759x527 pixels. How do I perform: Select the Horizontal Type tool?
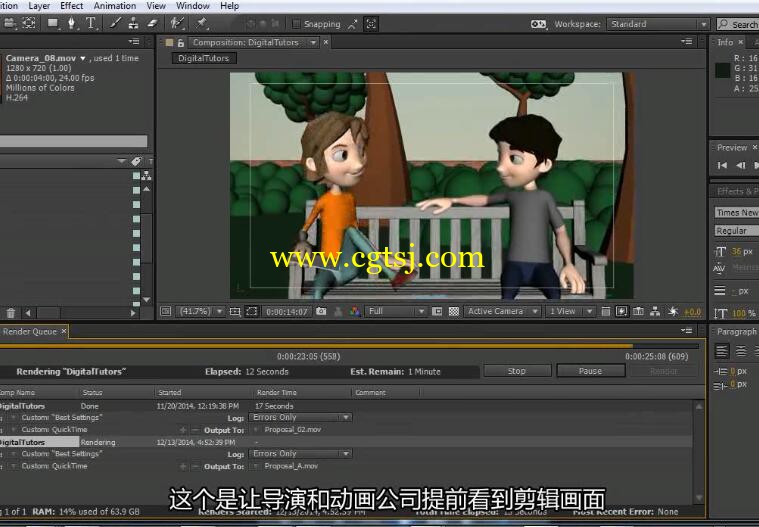(x=91, y=23)
